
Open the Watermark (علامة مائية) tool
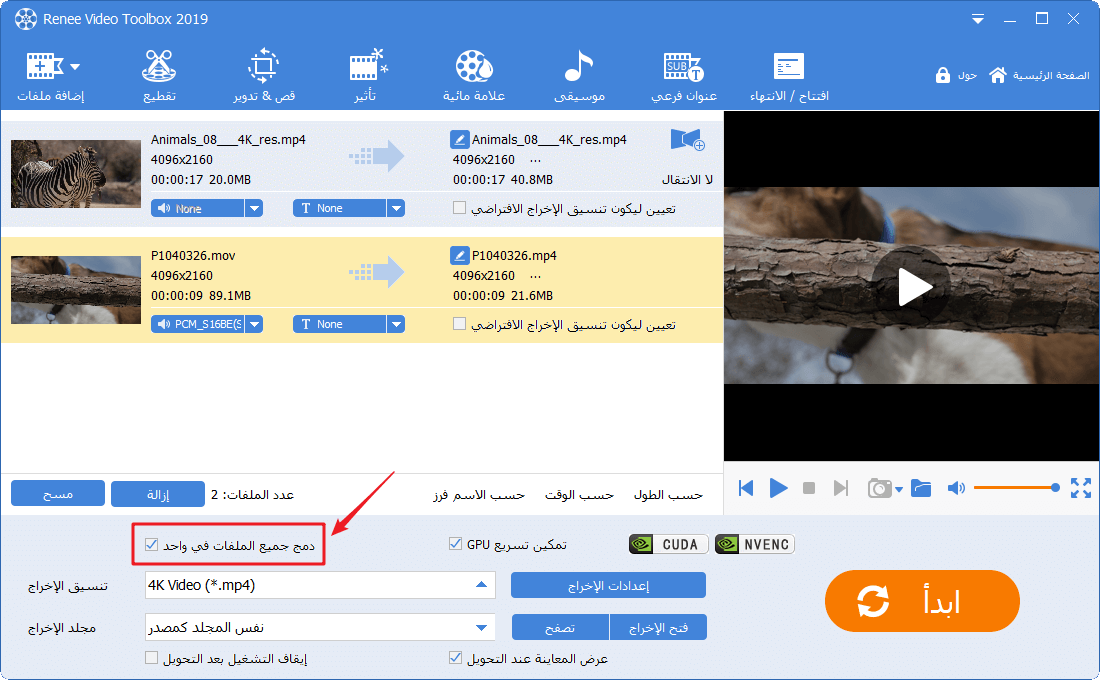point(474,76)
